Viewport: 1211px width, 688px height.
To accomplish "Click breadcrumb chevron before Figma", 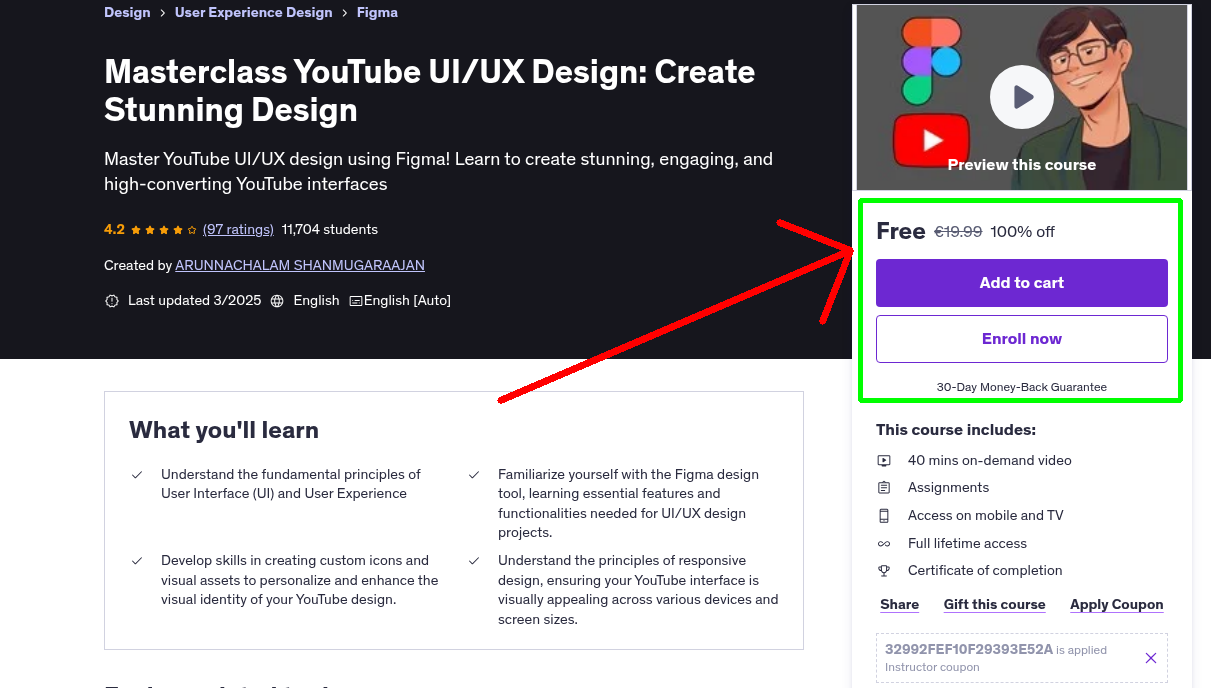I will [x=344, y=13].
